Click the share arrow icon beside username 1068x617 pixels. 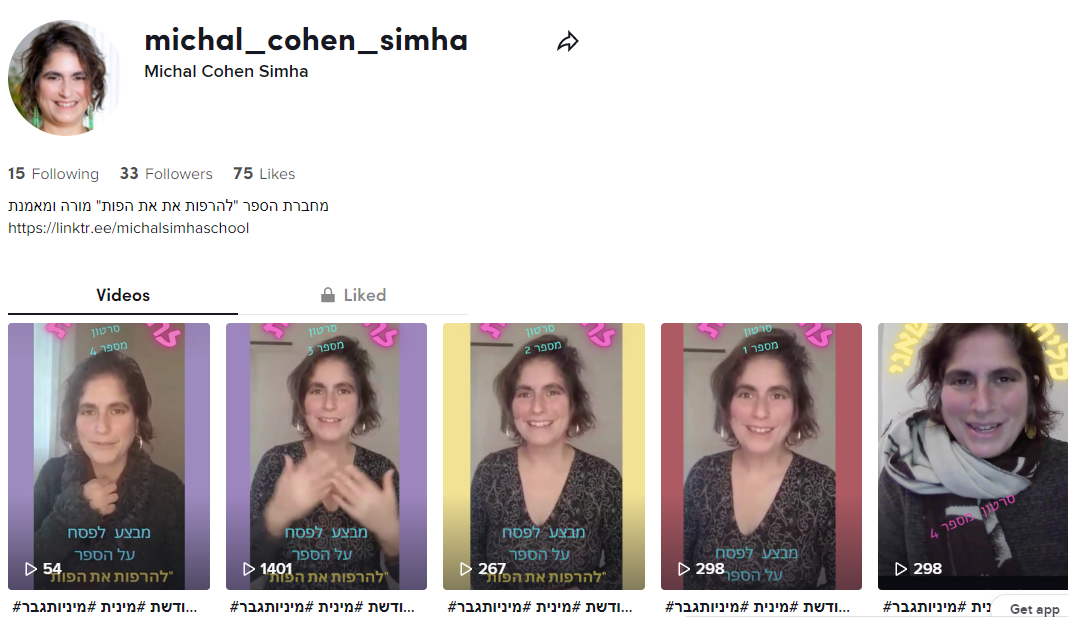click(567, 42)
